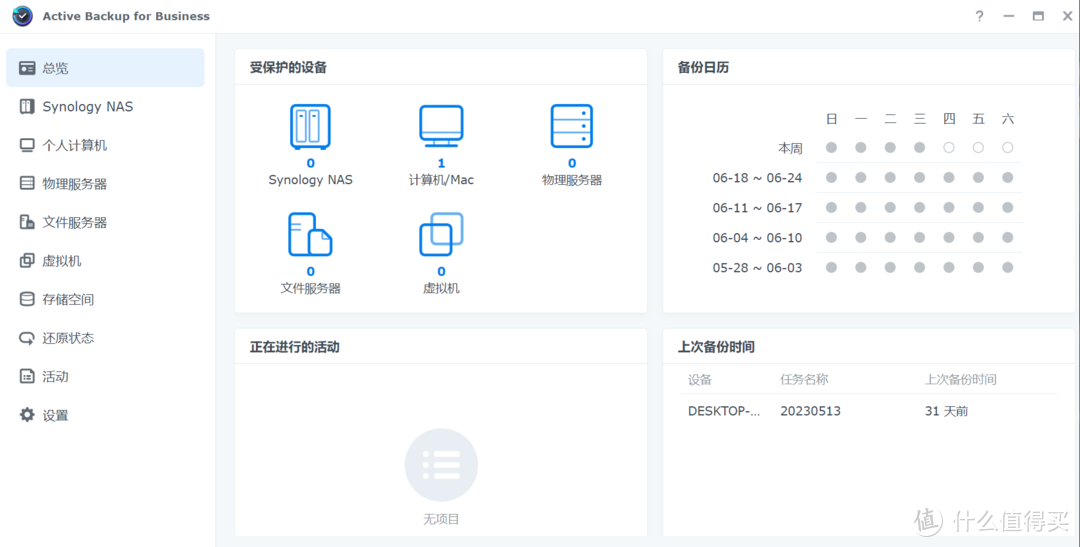The height and width of the screenshot is (547, 1080).
Task: Click the large 虚拟机 overlapping squares icon
Action: 442,235
